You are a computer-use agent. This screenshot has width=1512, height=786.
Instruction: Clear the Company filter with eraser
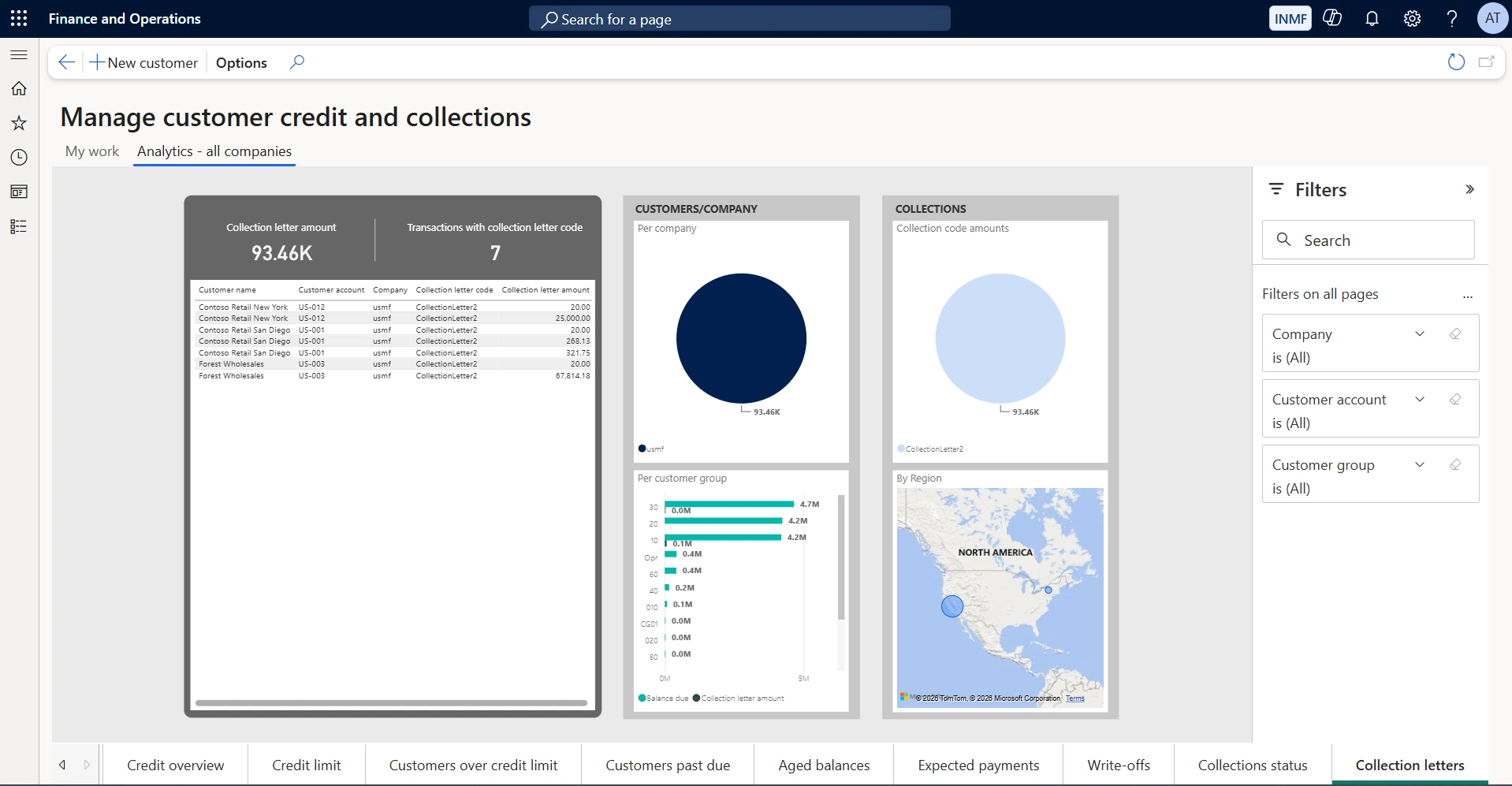tap(1455, 333)
